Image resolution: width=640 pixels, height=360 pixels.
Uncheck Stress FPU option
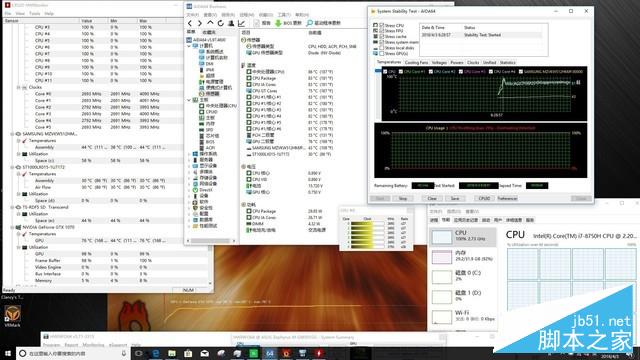point(382,31)
